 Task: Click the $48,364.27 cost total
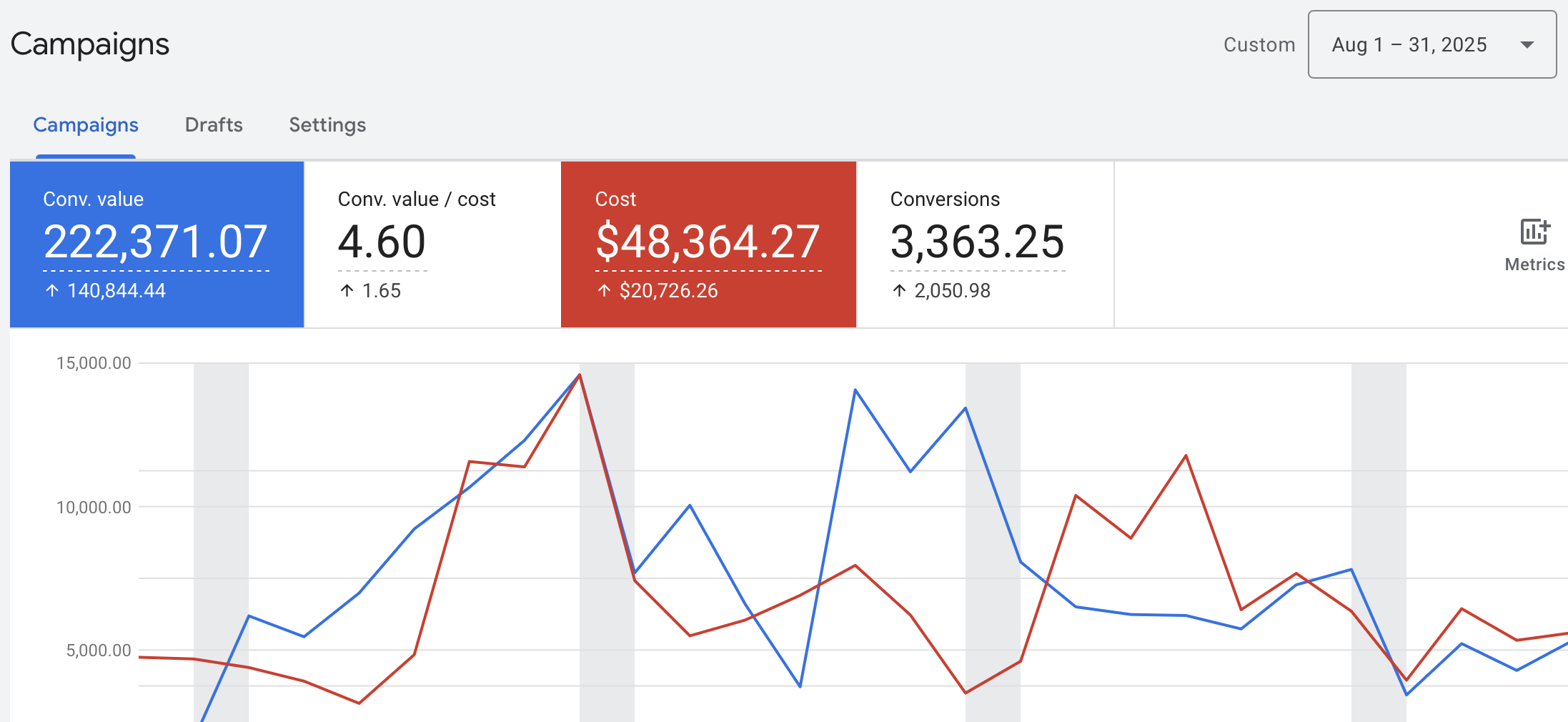point(708,242)
